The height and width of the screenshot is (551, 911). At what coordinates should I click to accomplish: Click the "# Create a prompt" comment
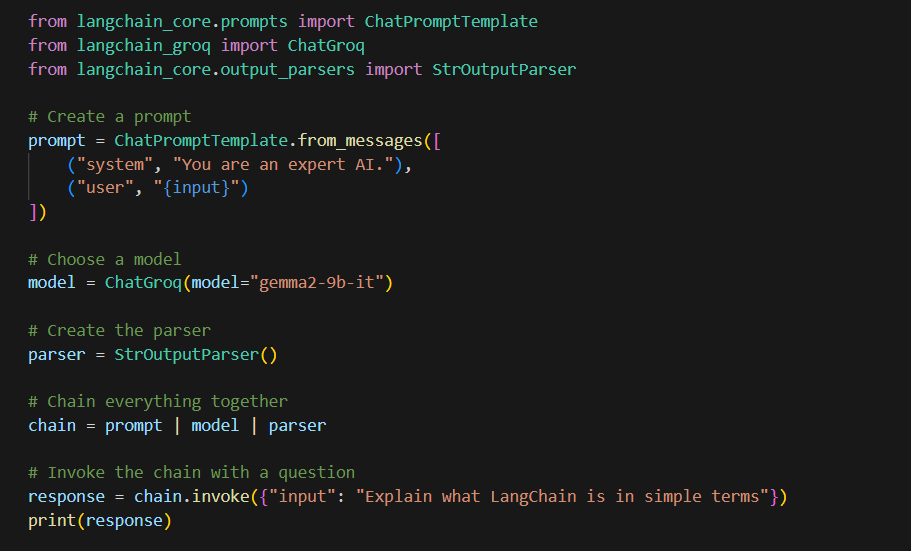coord(110,117)
